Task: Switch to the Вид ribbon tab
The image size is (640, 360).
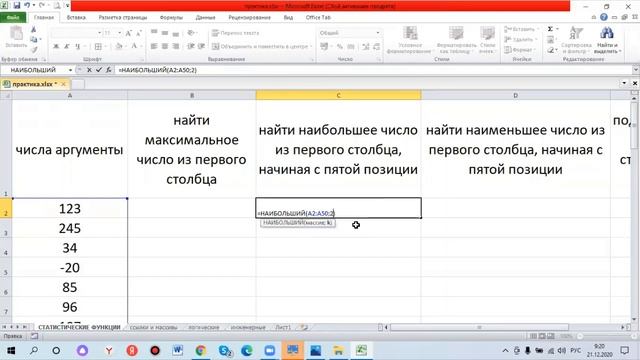Action: (x=288, y=18)
